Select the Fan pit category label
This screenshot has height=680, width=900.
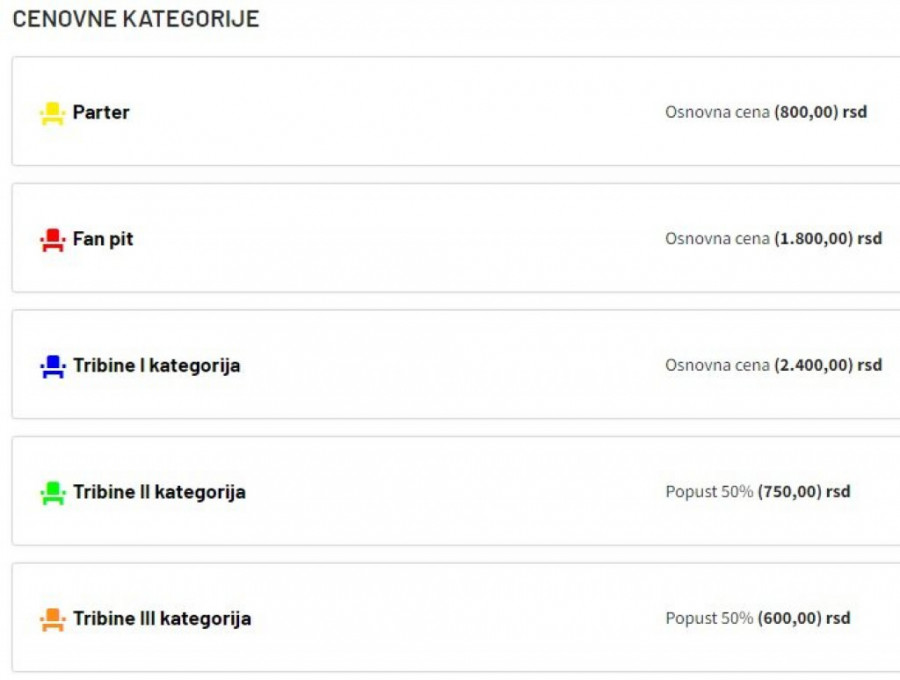coord(103,240)
